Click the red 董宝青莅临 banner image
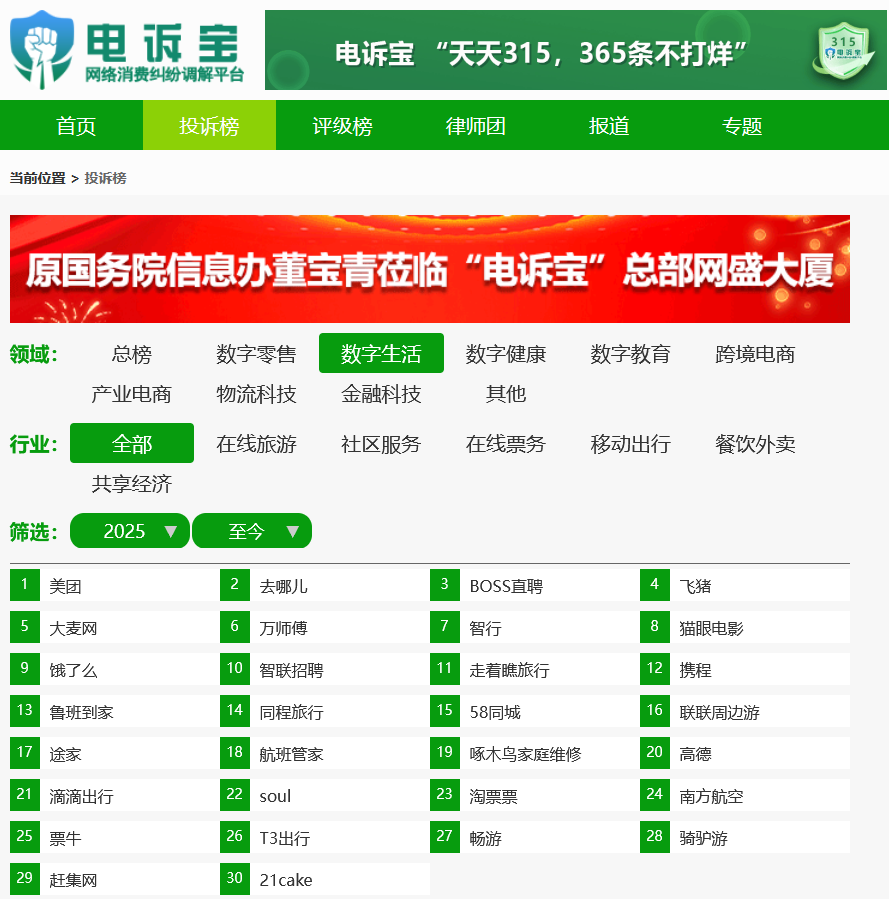This screenshot has height=899, width=889. click(x=430, y=269)
